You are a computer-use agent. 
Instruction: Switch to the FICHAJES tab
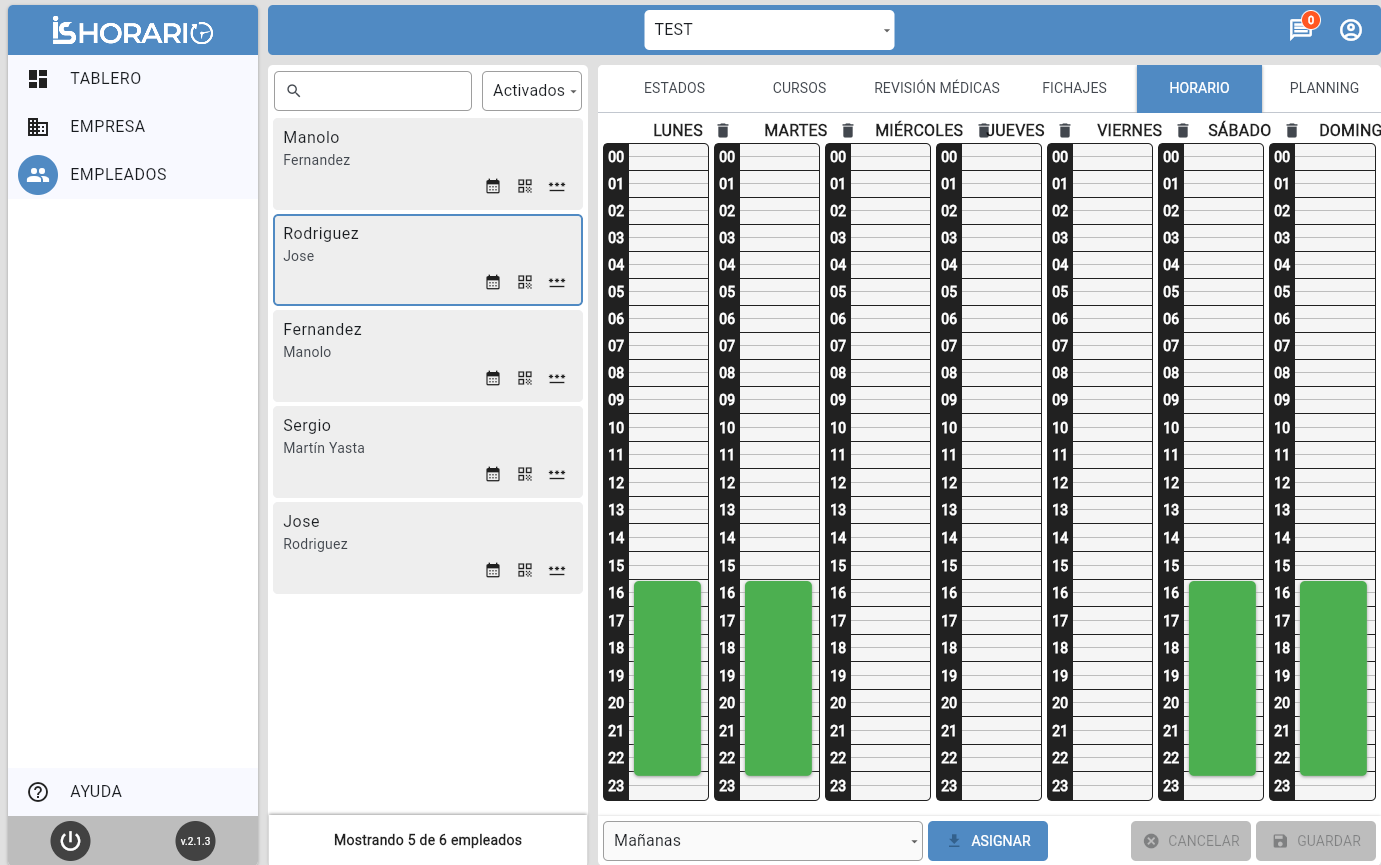pos(1074,88)
